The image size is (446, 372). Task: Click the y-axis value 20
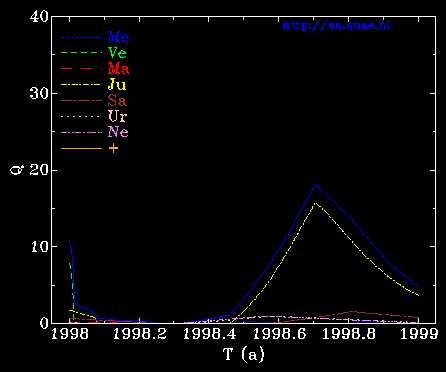[x=39, y=170]
